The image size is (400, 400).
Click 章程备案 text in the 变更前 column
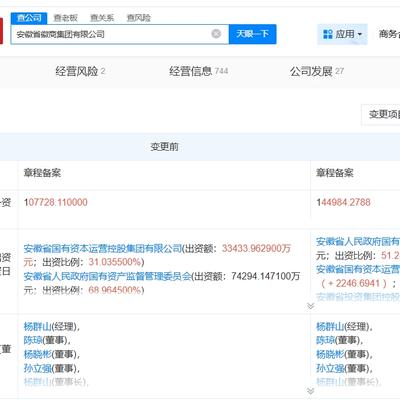click(x=42, y=173)
